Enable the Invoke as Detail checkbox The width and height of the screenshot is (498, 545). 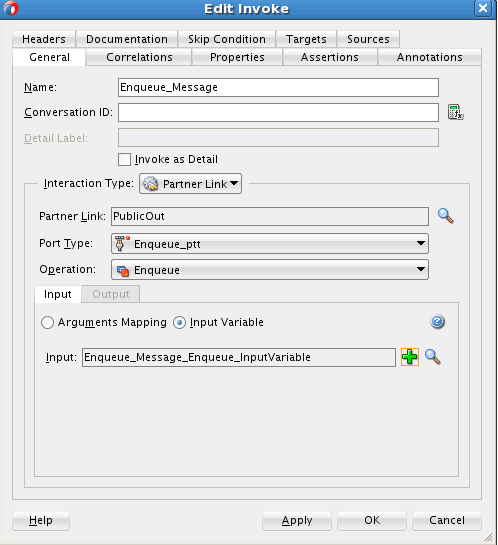click(x=124, y=160)
